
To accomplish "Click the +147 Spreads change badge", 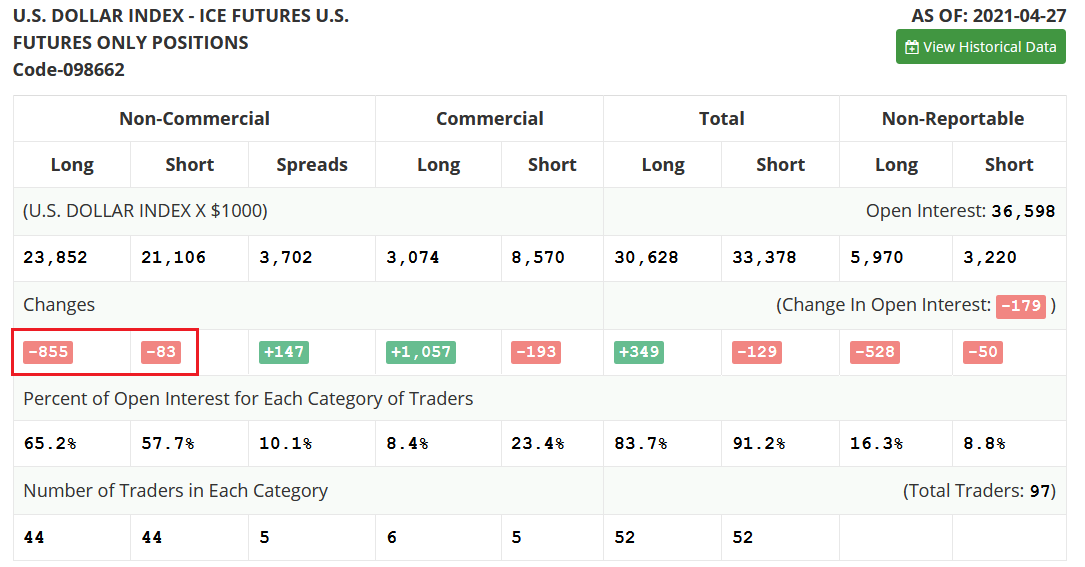I will click(x=284, y=352).
